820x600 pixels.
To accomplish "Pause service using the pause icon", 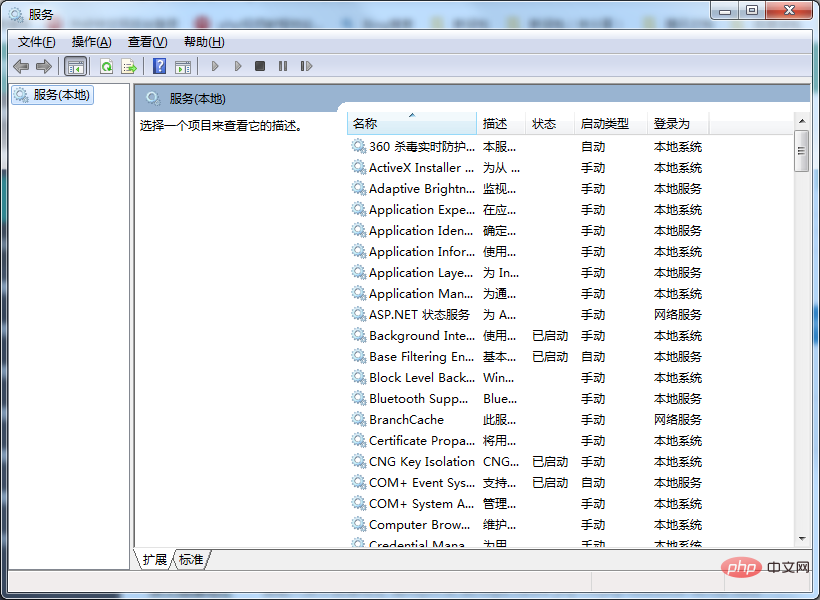I will [283, 66].
